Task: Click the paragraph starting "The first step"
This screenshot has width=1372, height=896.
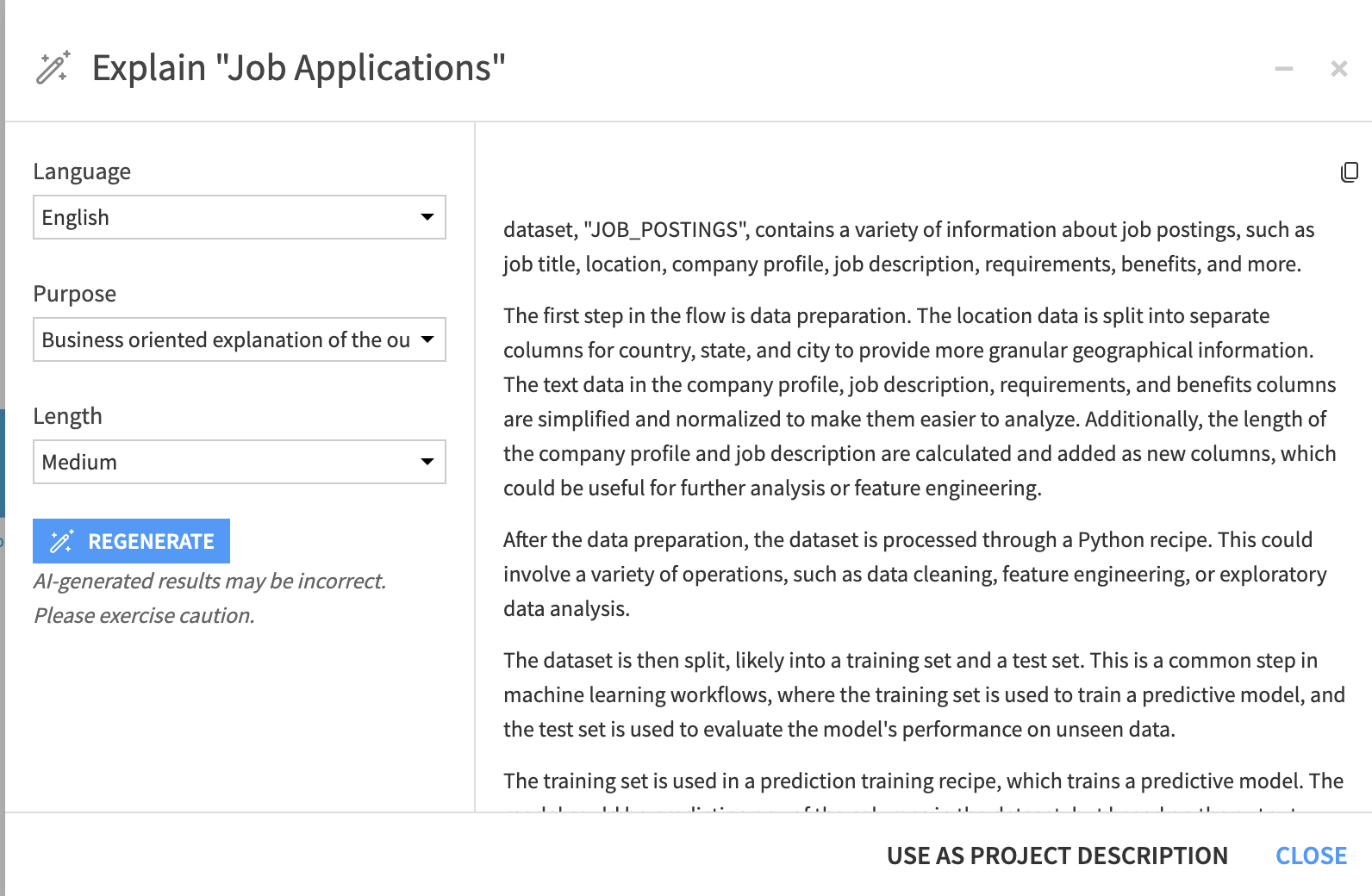Action: coord(920,401)
